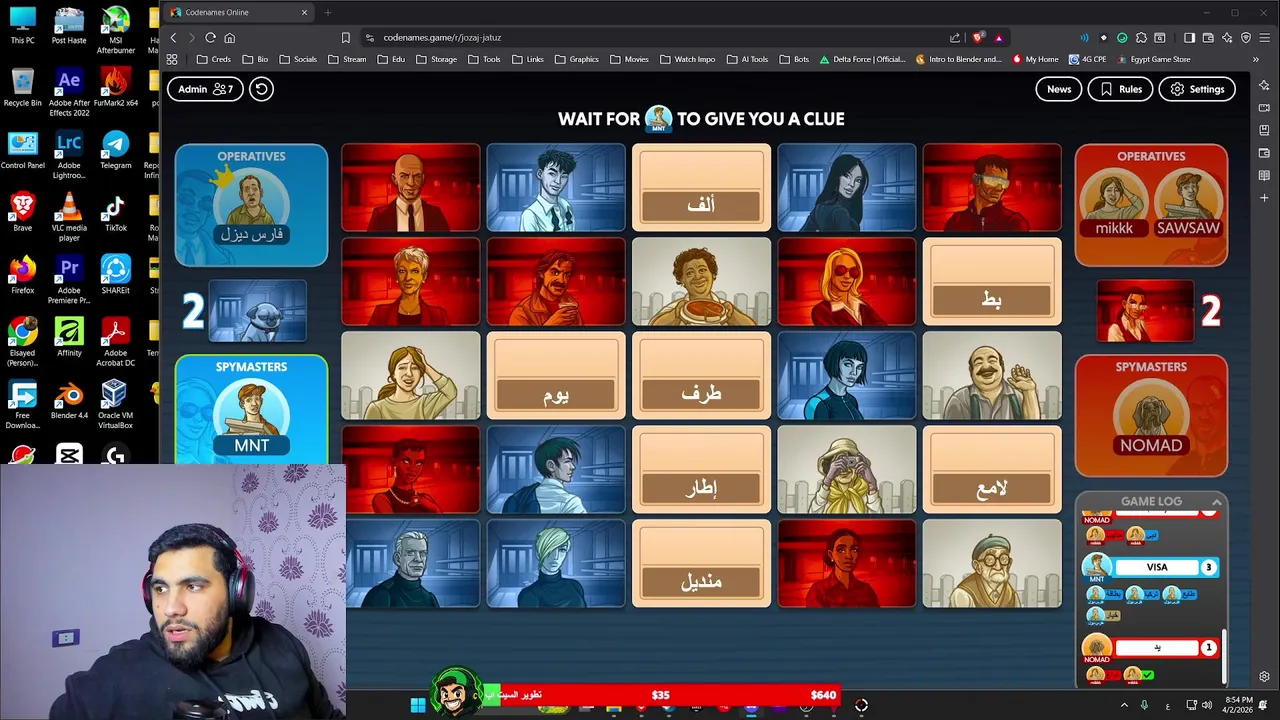The image size is (1280, 720).
Task: Reload the Codenames page
Action: click(x=210, y=38)
